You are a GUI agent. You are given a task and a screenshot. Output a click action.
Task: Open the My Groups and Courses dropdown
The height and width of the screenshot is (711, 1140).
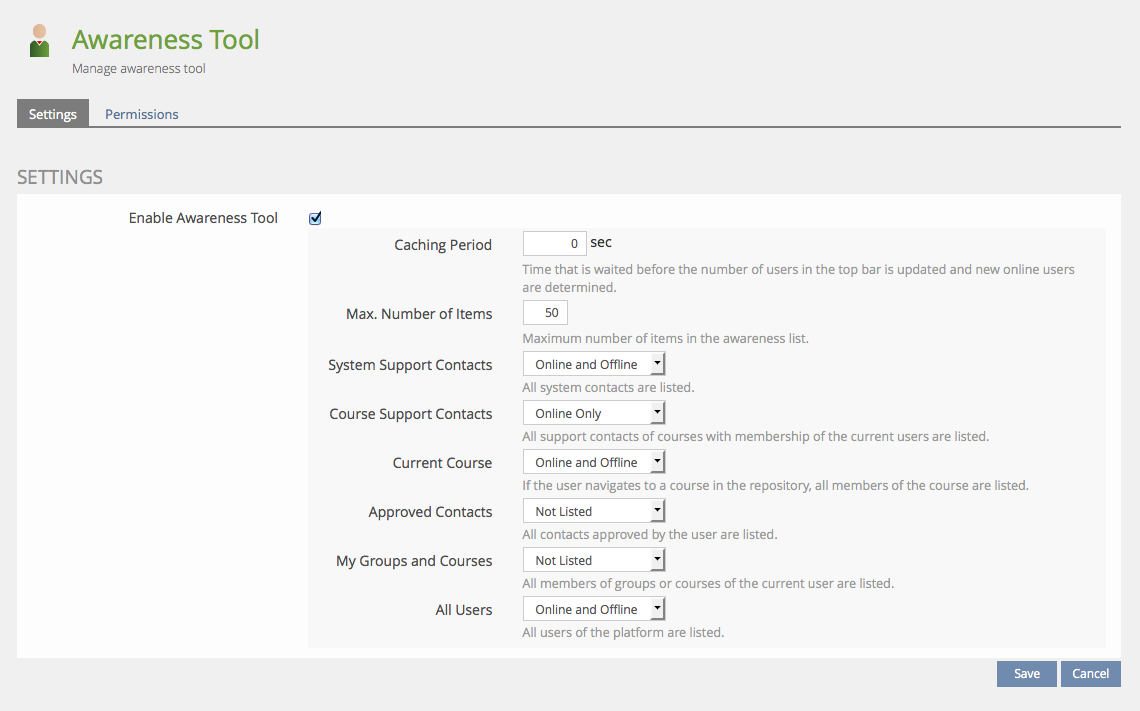click(x=593, y=560)
